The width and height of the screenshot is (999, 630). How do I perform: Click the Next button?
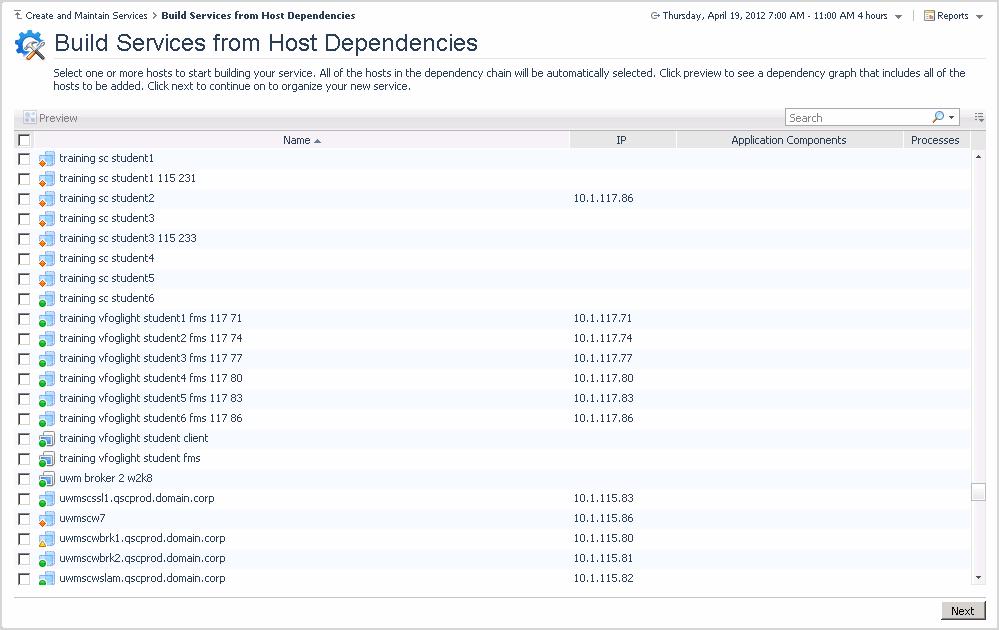[962, 611]
